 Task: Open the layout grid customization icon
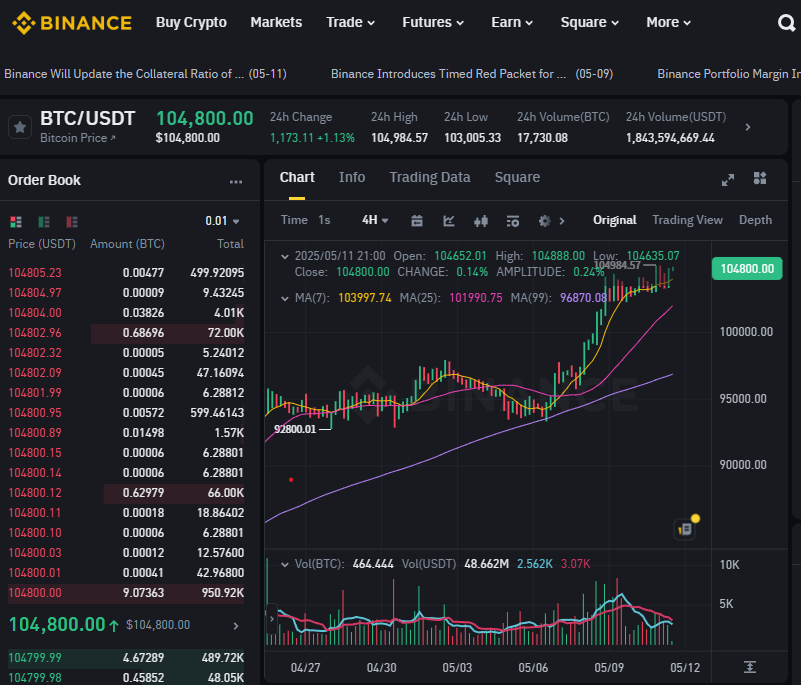pos(760,178)
